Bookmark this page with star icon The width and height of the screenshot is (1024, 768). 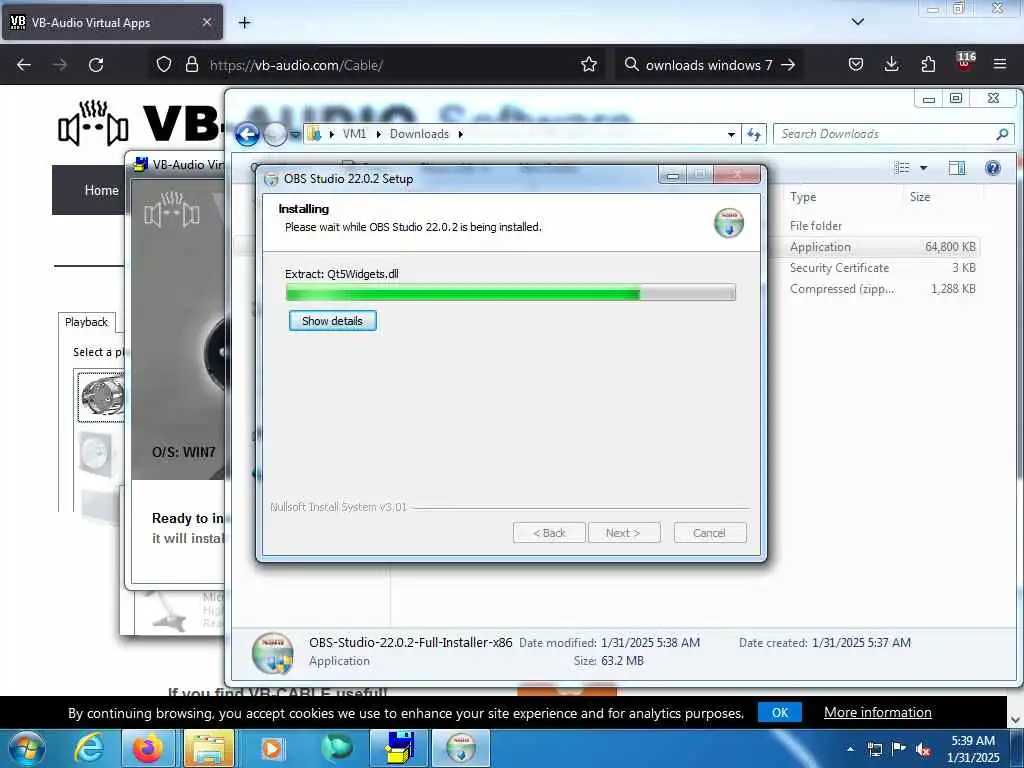pos(588,65)
